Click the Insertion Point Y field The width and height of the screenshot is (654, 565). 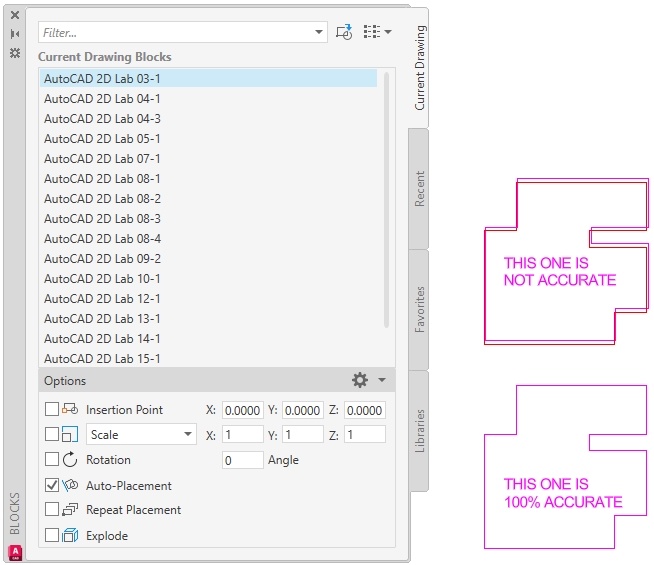302,410
